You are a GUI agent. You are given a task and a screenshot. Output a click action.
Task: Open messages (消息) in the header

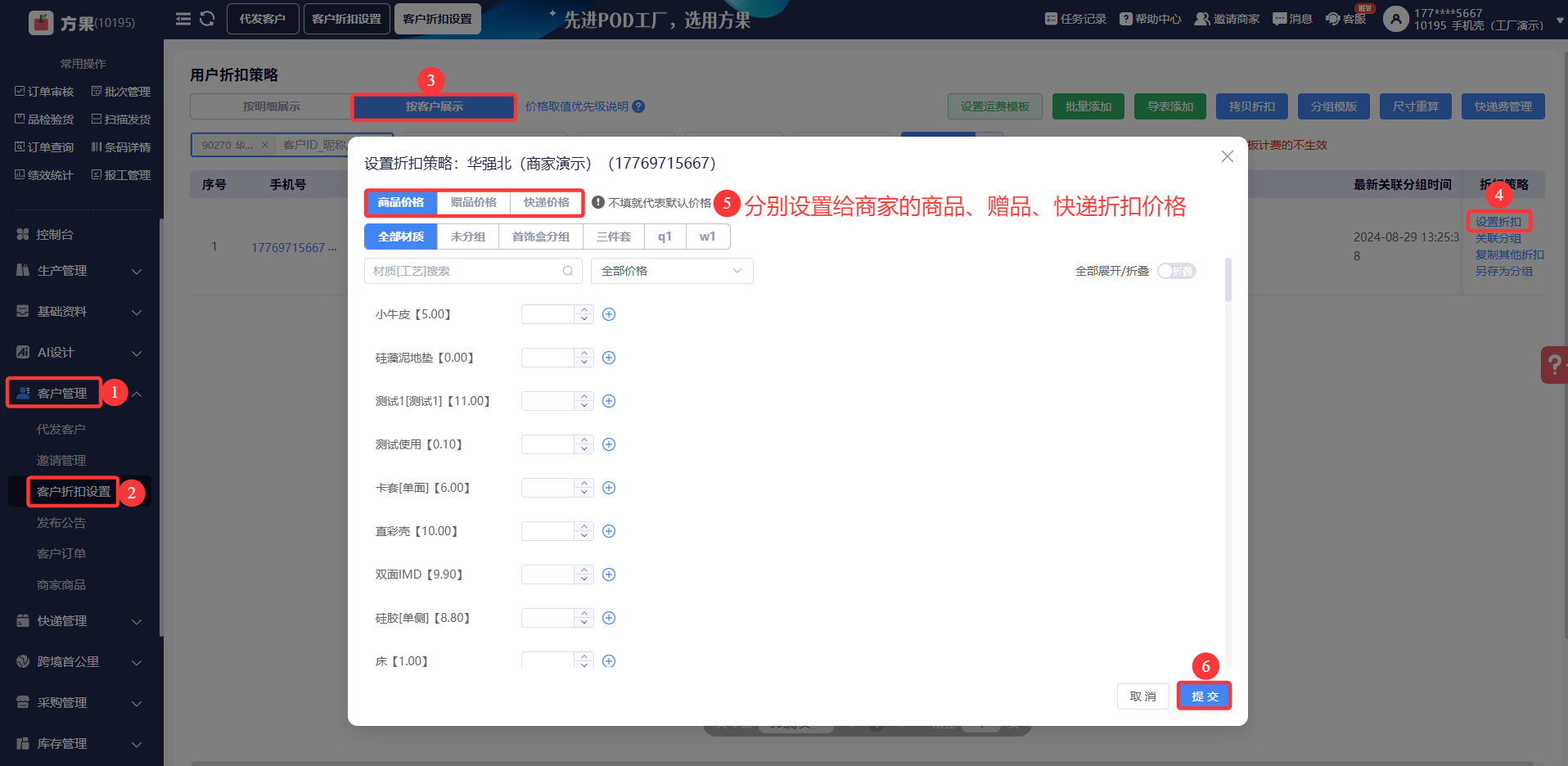[1292, 19]
